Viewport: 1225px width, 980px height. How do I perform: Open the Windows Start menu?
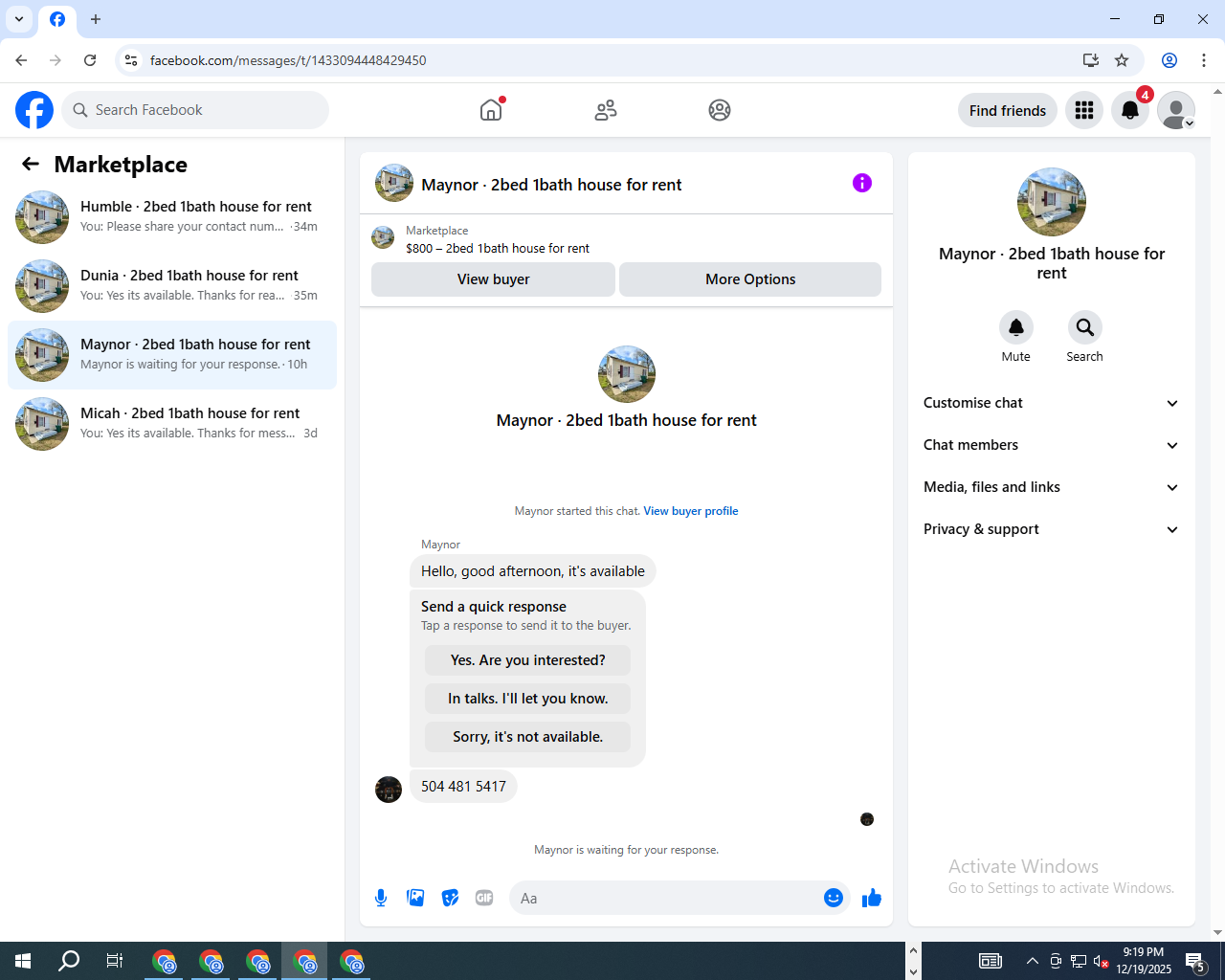[23, 961]
